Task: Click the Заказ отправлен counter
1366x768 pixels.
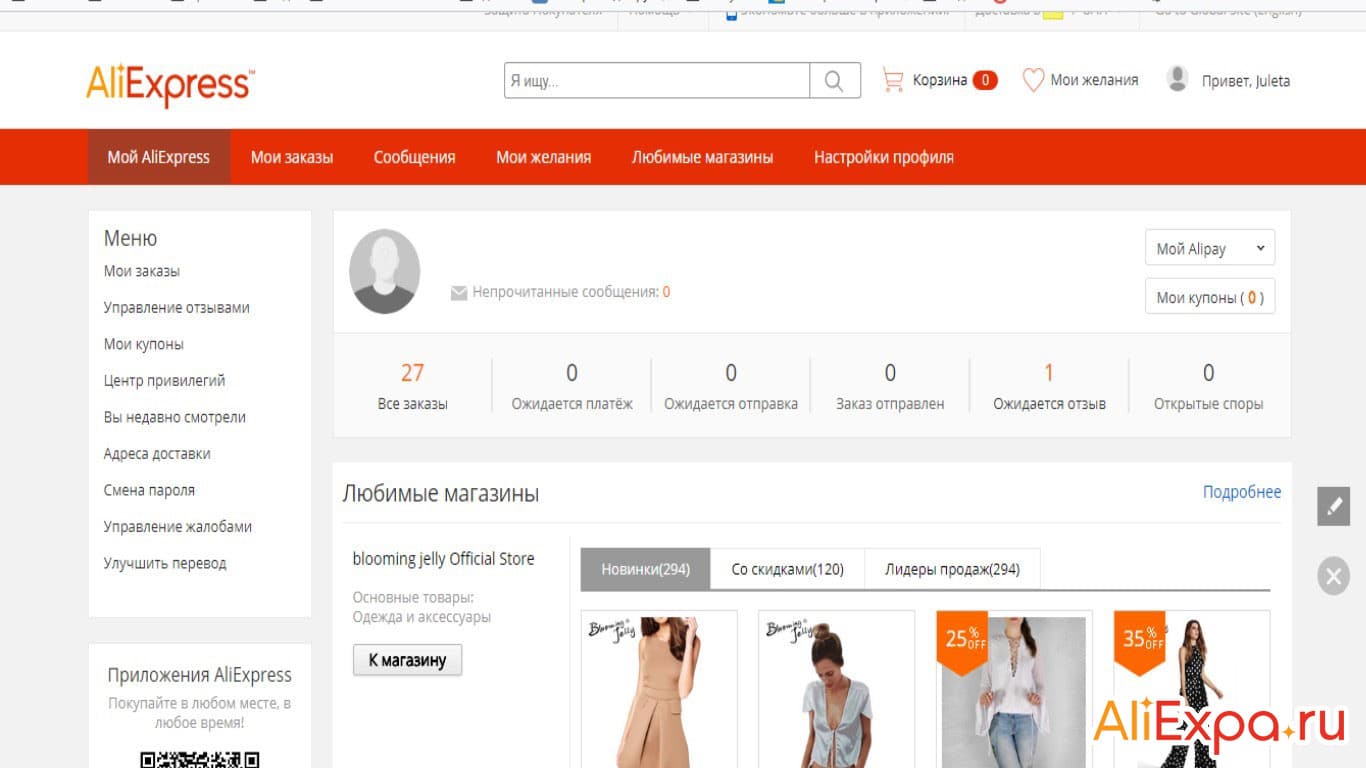Action: pos(890,386)
